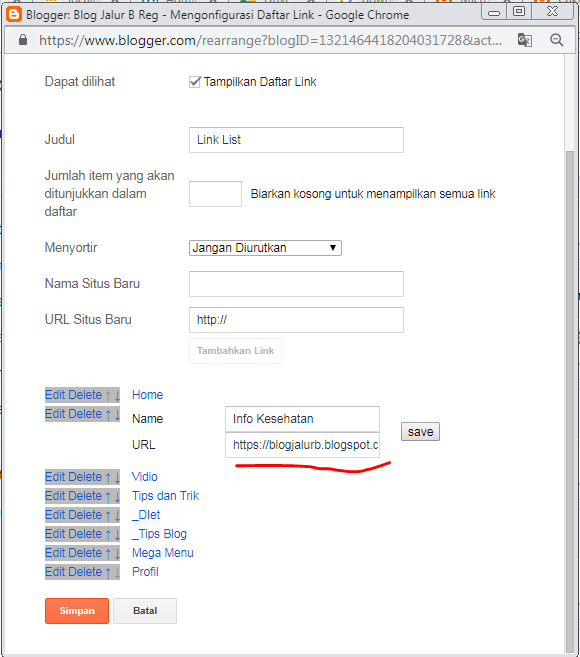The width and height of the screenshot is (580, 657).
Task: Click Edit for Tips dan Trik
Action: 55,496
